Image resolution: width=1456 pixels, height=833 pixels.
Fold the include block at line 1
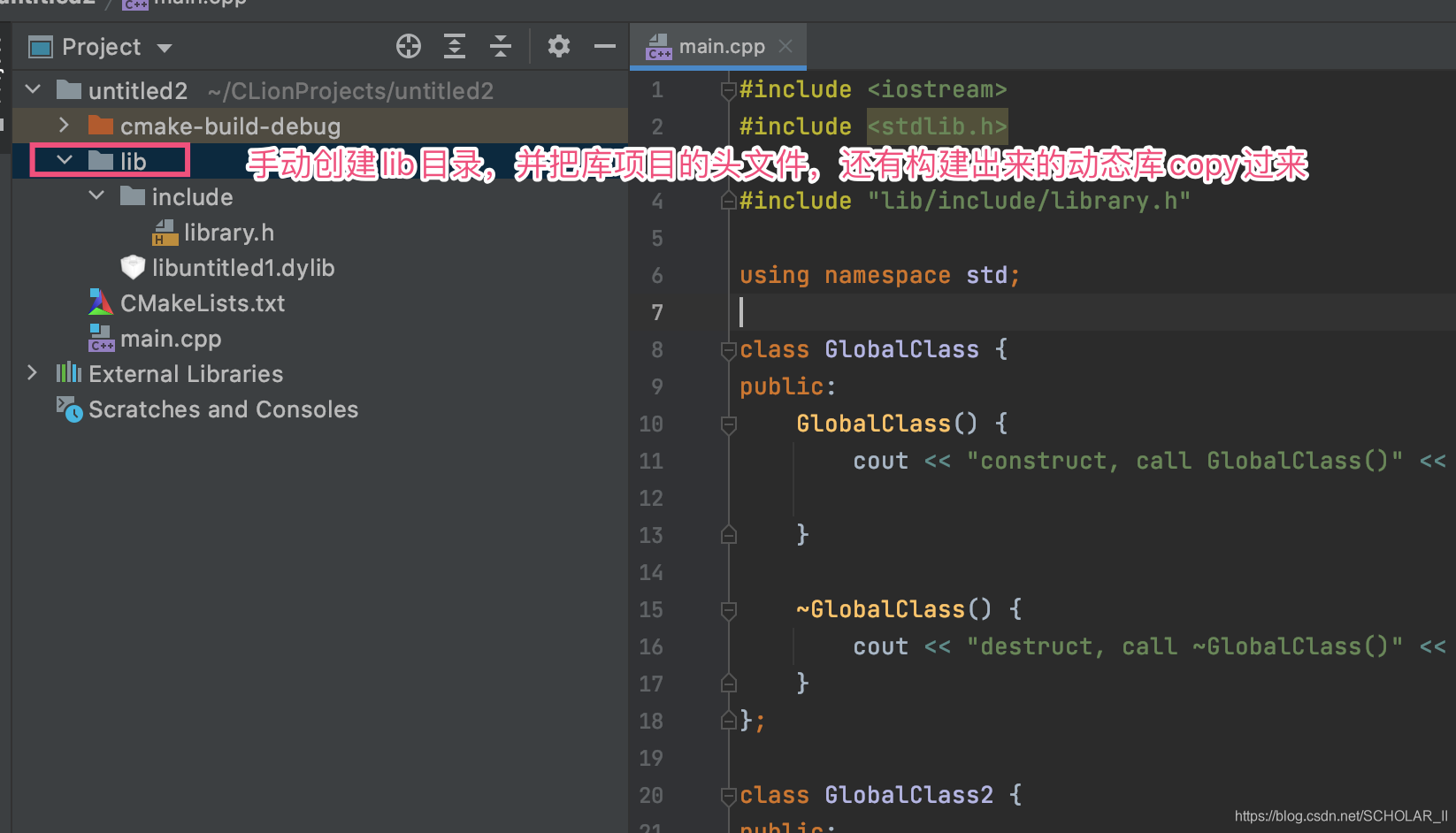[x=729, y=90]
